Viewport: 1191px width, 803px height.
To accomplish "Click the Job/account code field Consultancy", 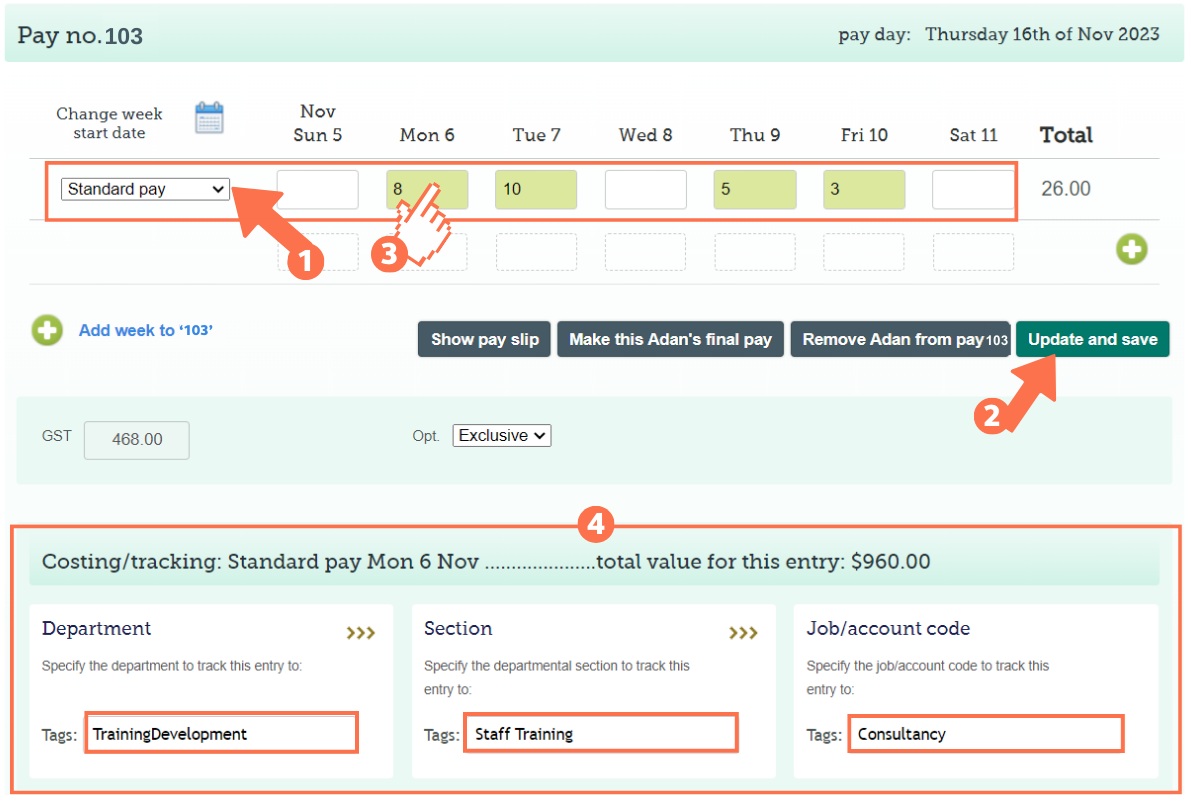I will pos(985,733).
